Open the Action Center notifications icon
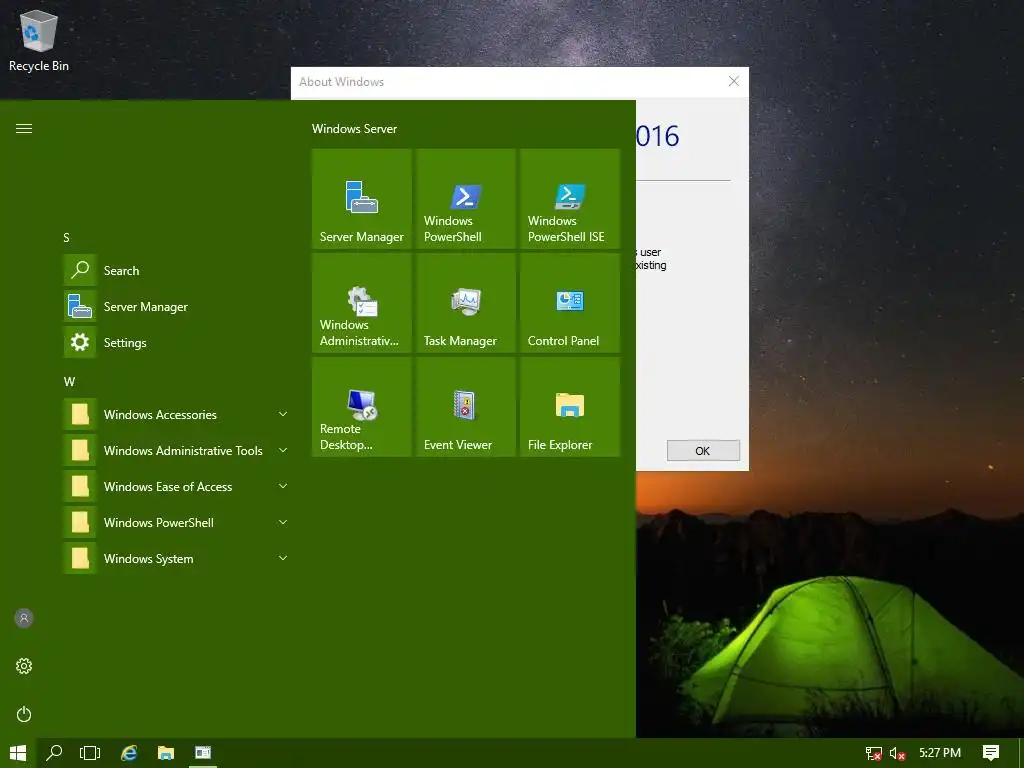 [x=991, y=753]
